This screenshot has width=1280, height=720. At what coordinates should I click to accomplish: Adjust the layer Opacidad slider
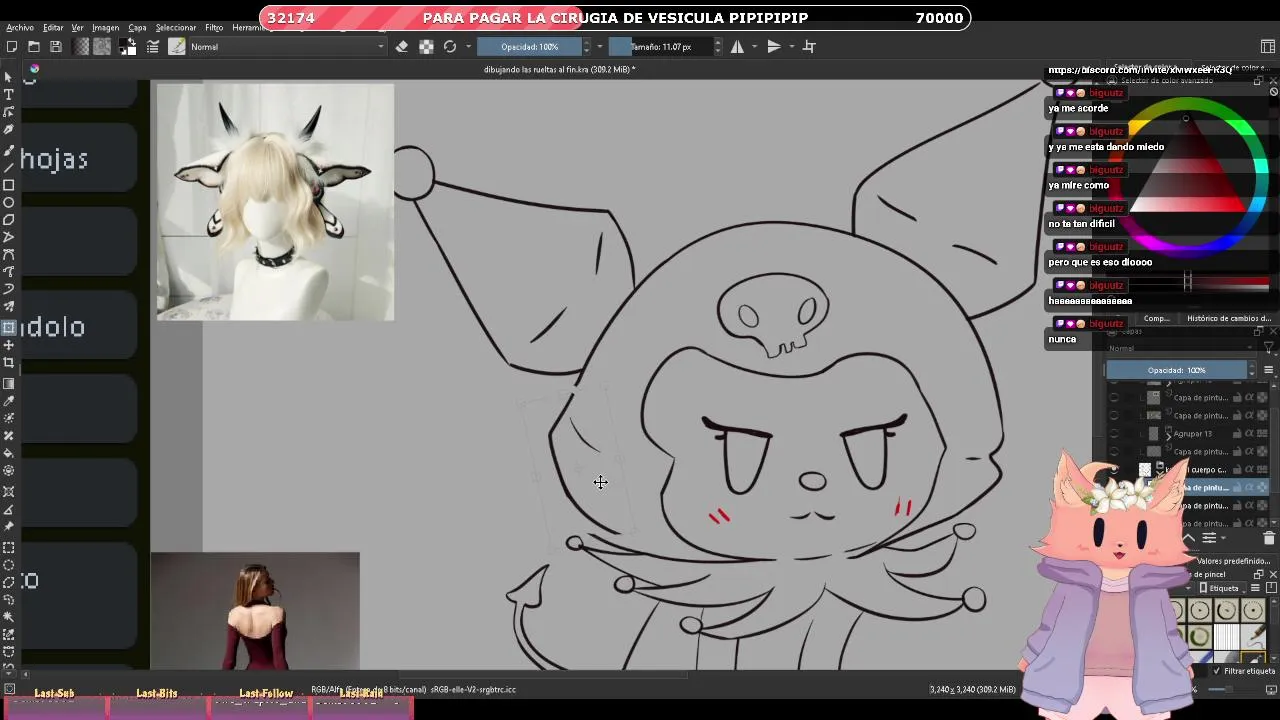(1176, 370)
